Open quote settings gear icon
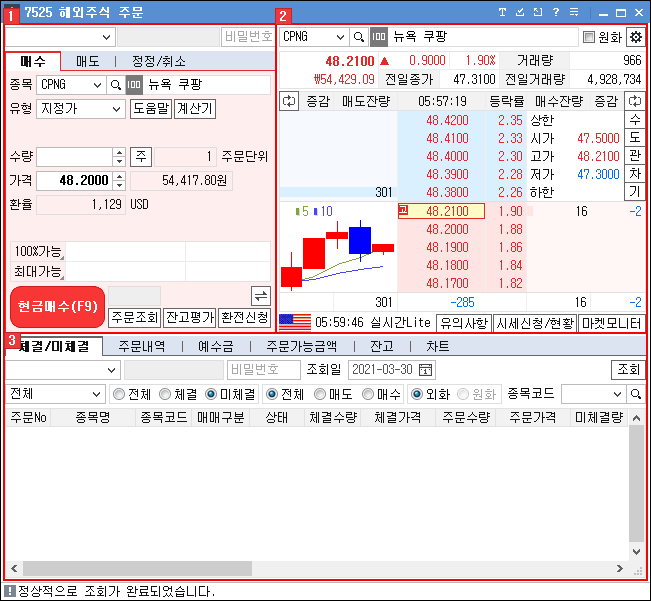The image size is (651, 601). tap(636, 37)
